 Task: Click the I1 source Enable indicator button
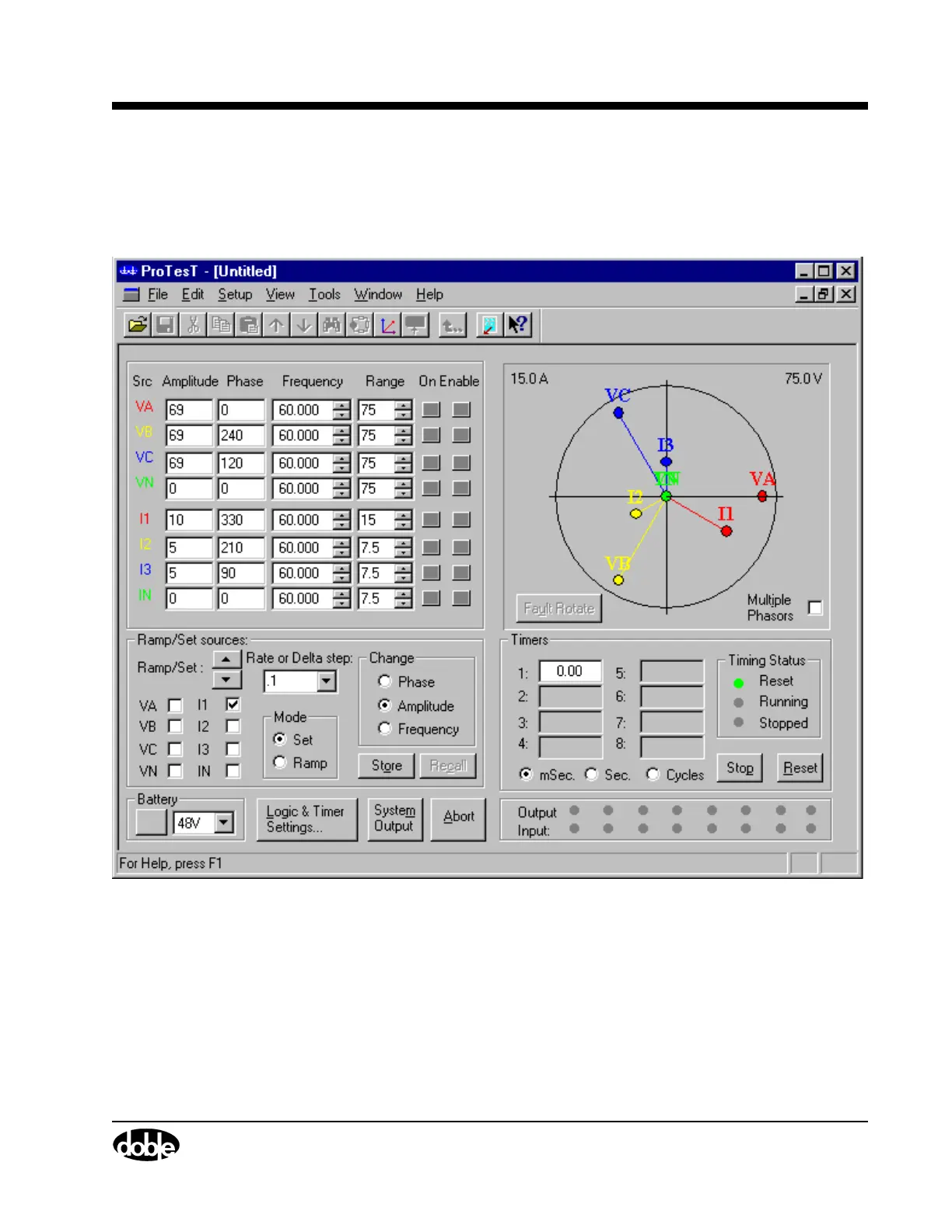pos(461,520)
